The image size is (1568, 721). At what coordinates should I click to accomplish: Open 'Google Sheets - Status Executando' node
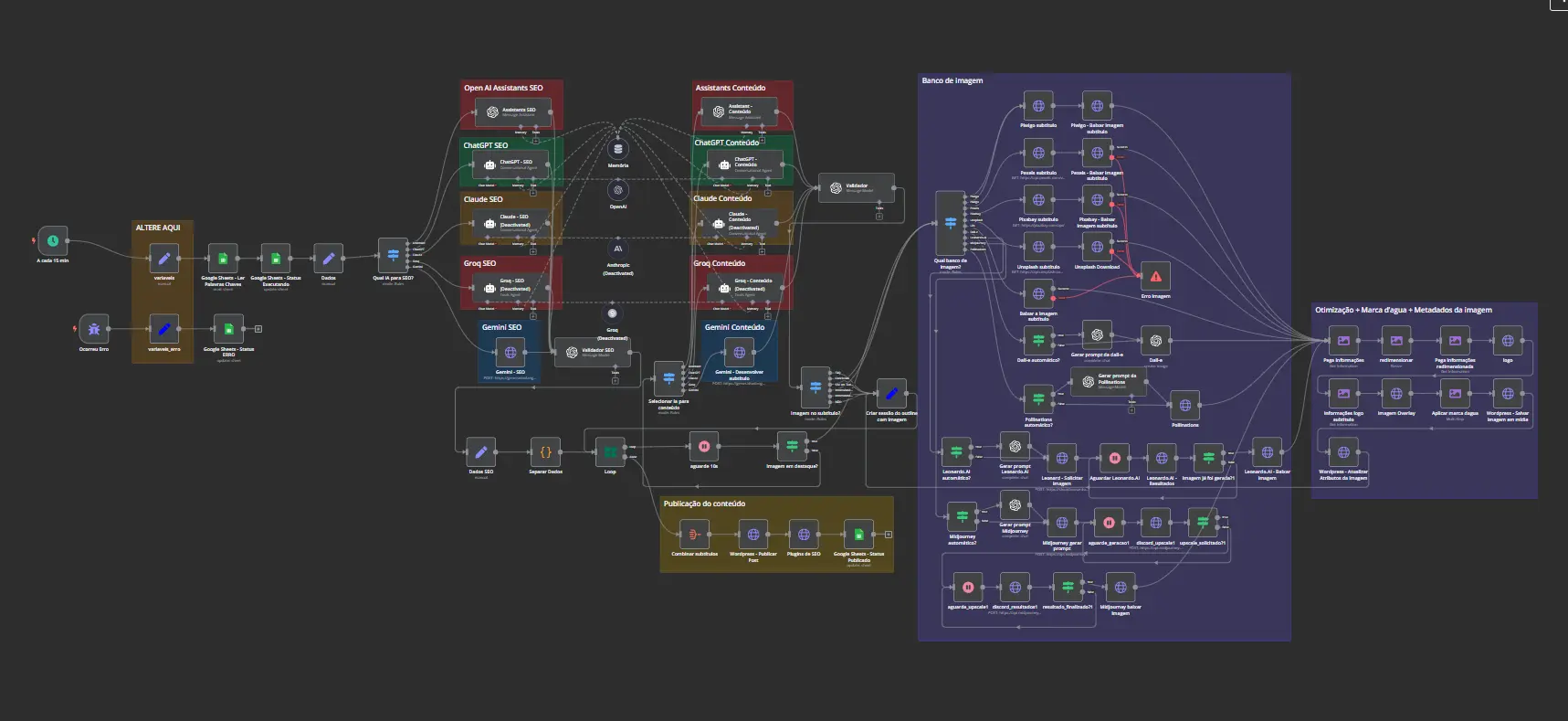(x=276, y=259)
